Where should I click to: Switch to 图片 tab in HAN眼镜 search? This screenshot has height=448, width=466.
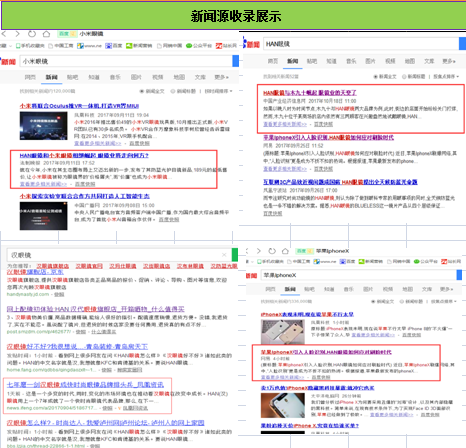370,61
